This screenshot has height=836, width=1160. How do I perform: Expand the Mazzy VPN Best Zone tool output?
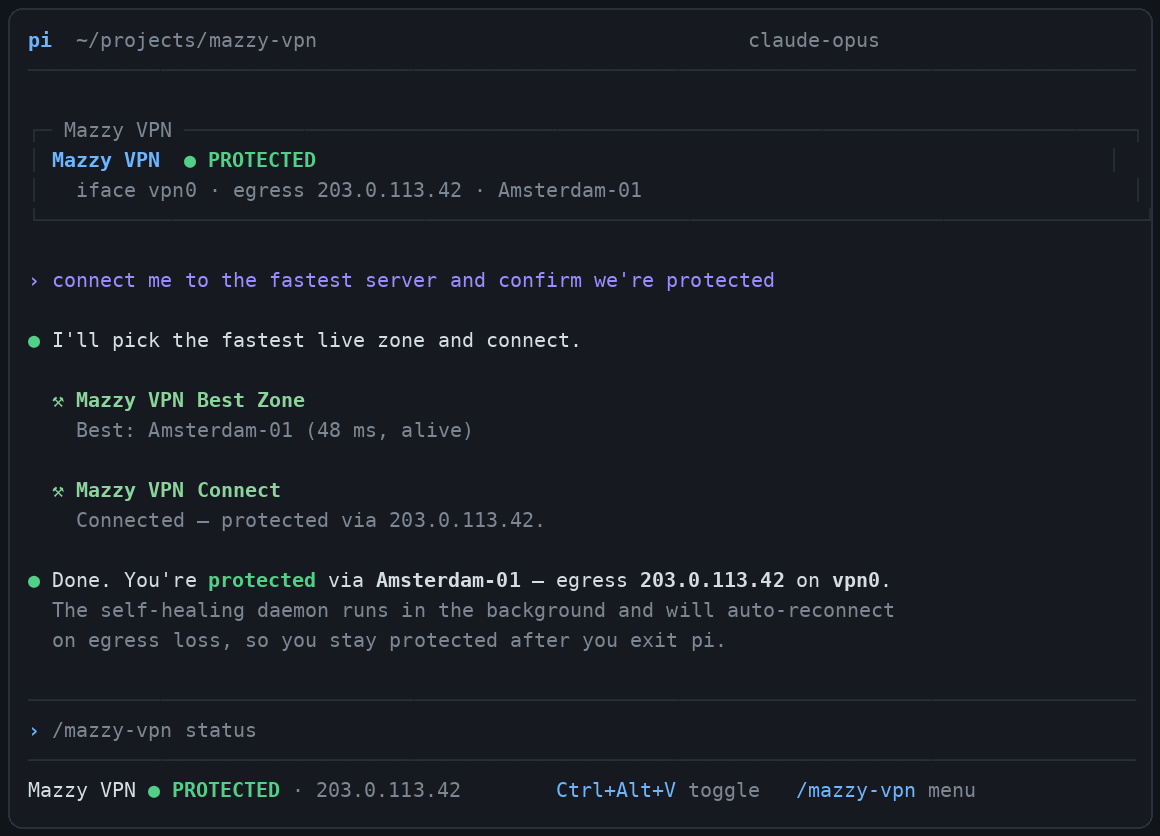click(190, 400)
